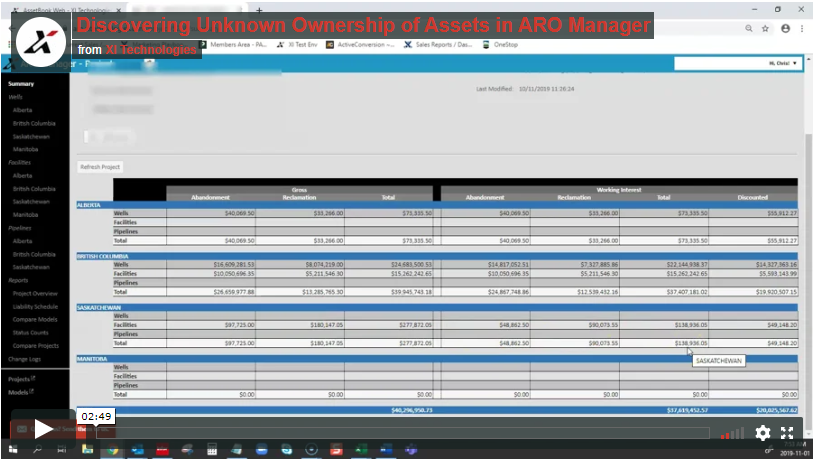Open Change Logs in sidebar
The height and width of the screenshot is (461, 821).
click(24, 359)
